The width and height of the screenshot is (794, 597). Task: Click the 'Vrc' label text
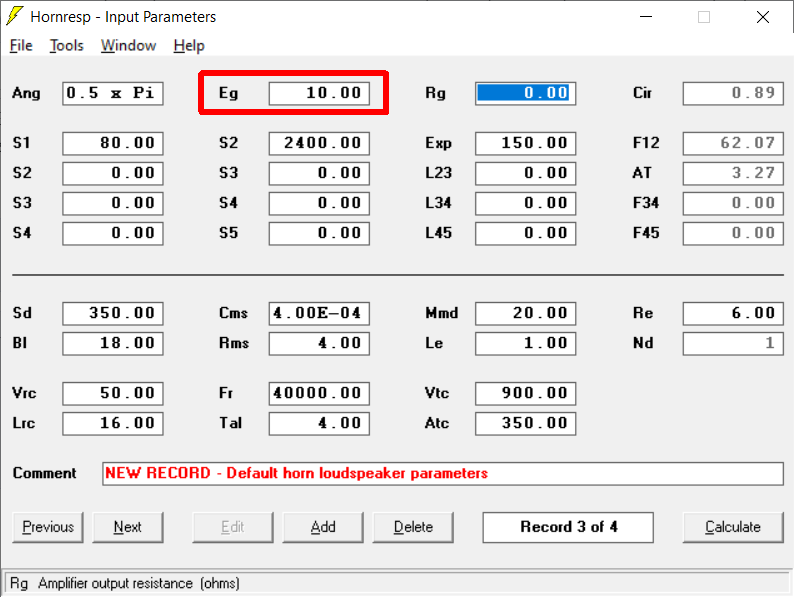point(24,393)
